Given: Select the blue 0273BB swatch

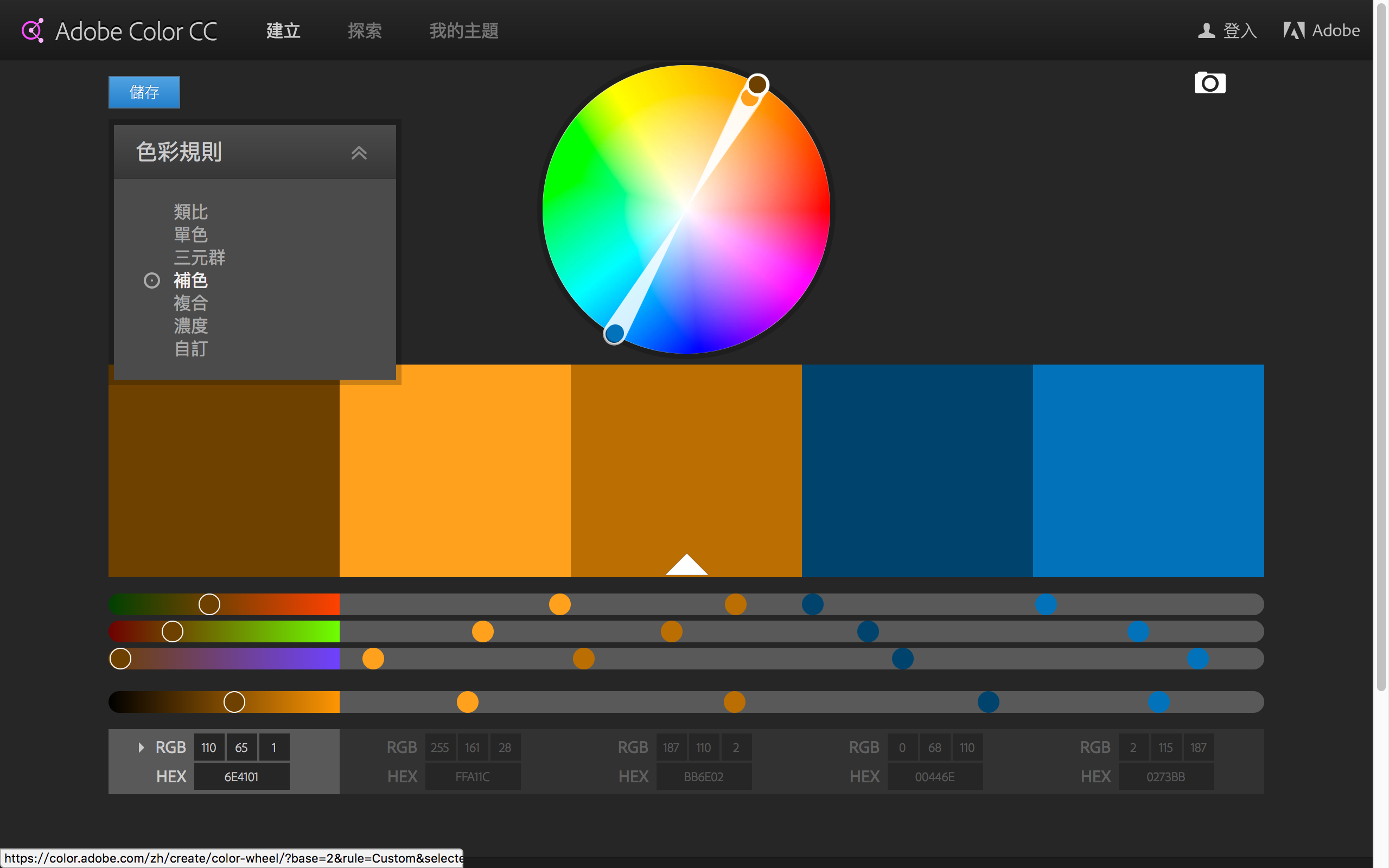Looking at the screenshot, I should (x=1149, y=471).
